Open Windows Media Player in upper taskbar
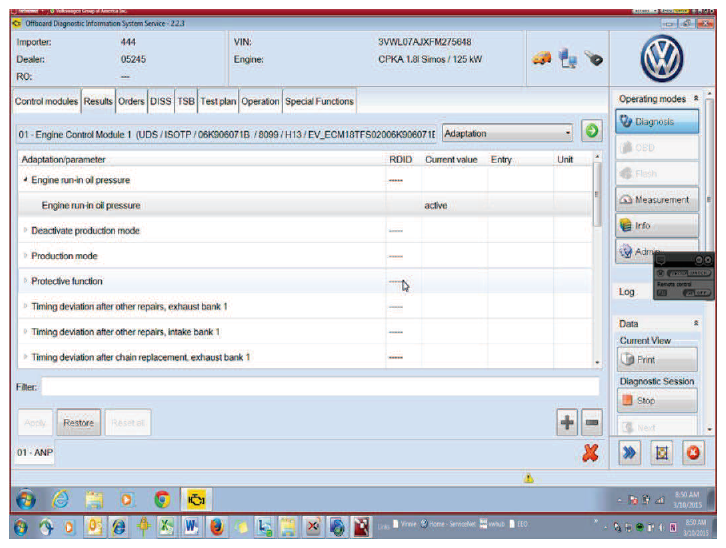Viewport: 726px width, 548px height. (127, 500)
